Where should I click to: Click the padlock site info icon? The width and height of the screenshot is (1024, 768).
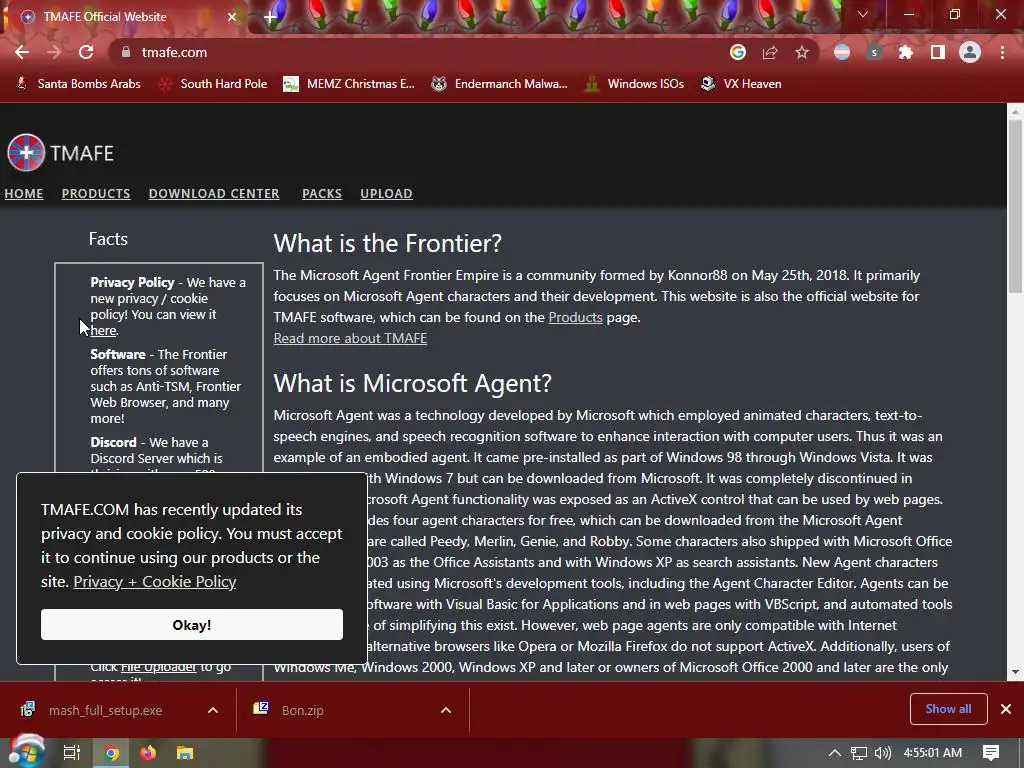(x=126, y=52)
